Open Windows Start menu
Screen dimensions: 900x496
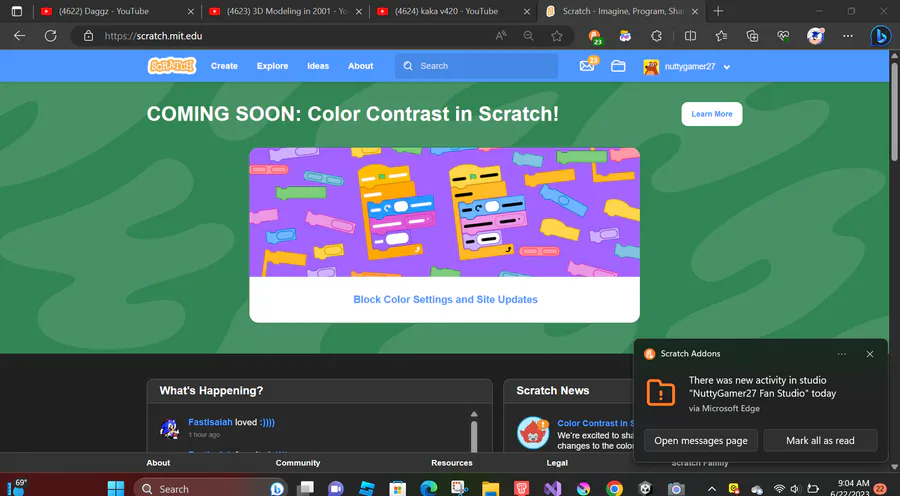point(116,489)
